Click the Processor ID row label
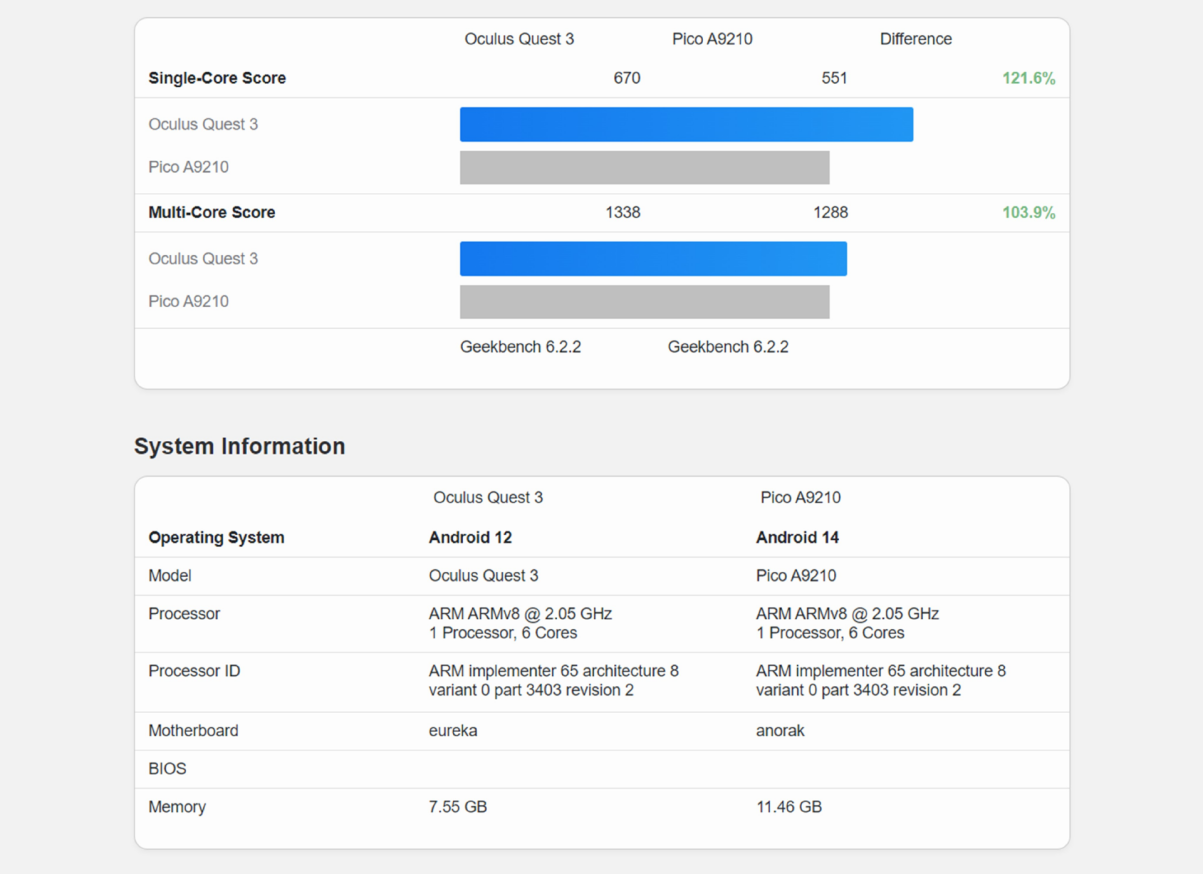This screenshot has height=874, width=1203. point(194,671)
